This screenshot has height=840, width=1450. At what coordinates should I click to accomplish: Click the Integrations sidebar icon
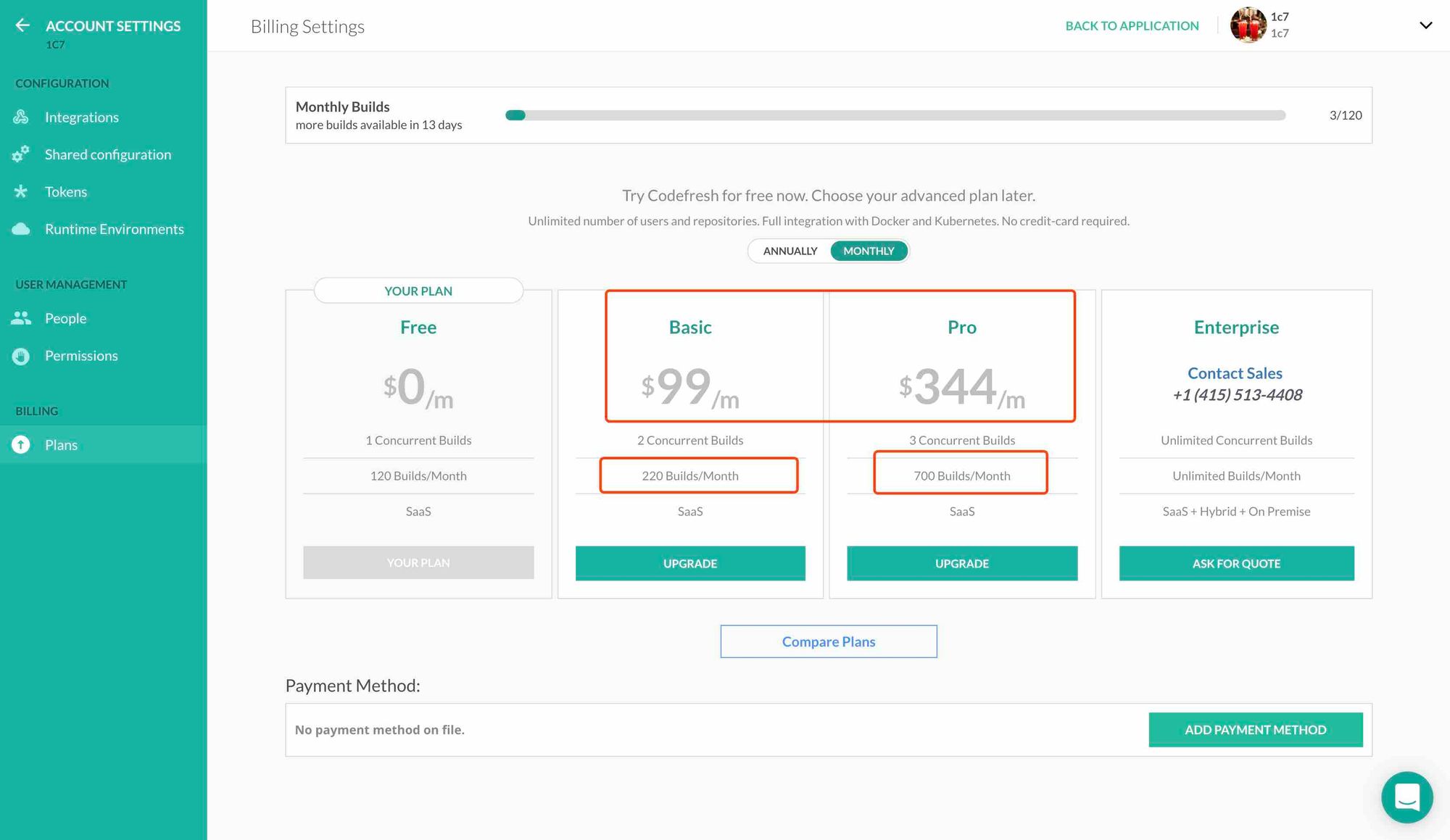(x=21, y=117)
